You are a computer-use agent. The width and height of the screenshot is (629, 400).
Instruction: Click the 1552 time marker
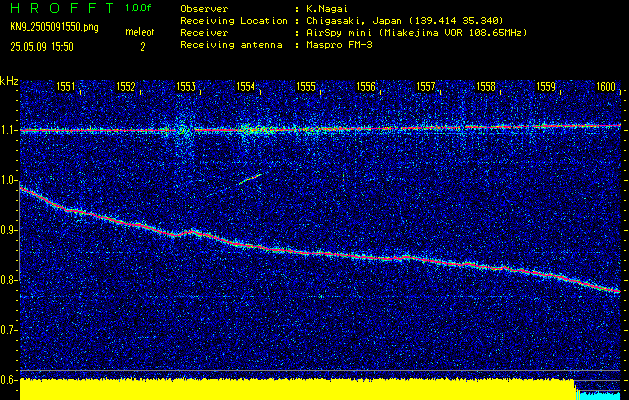[x=126, y=87]
